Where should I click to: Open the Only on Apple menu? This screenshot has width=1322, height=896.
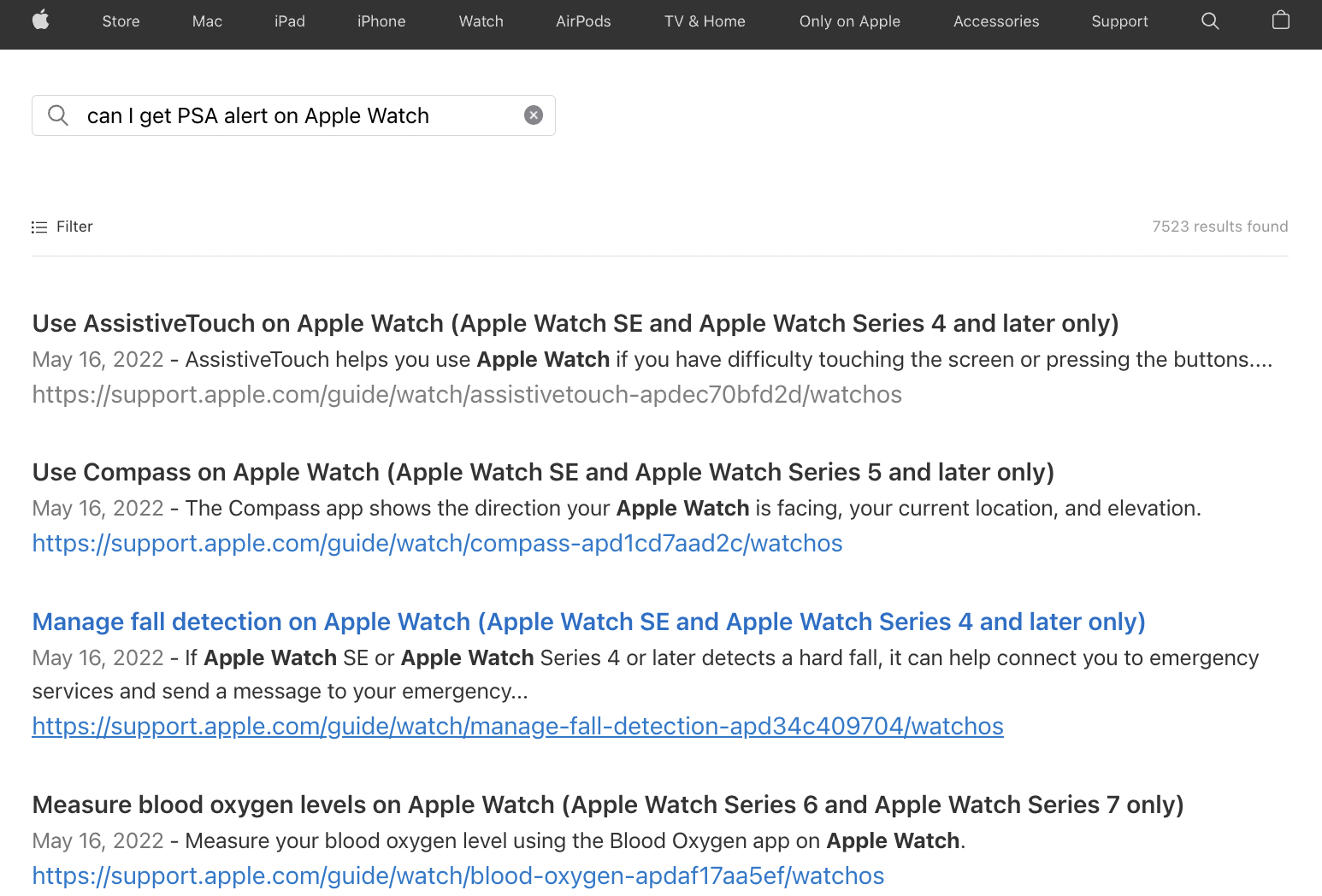(850, 21)
